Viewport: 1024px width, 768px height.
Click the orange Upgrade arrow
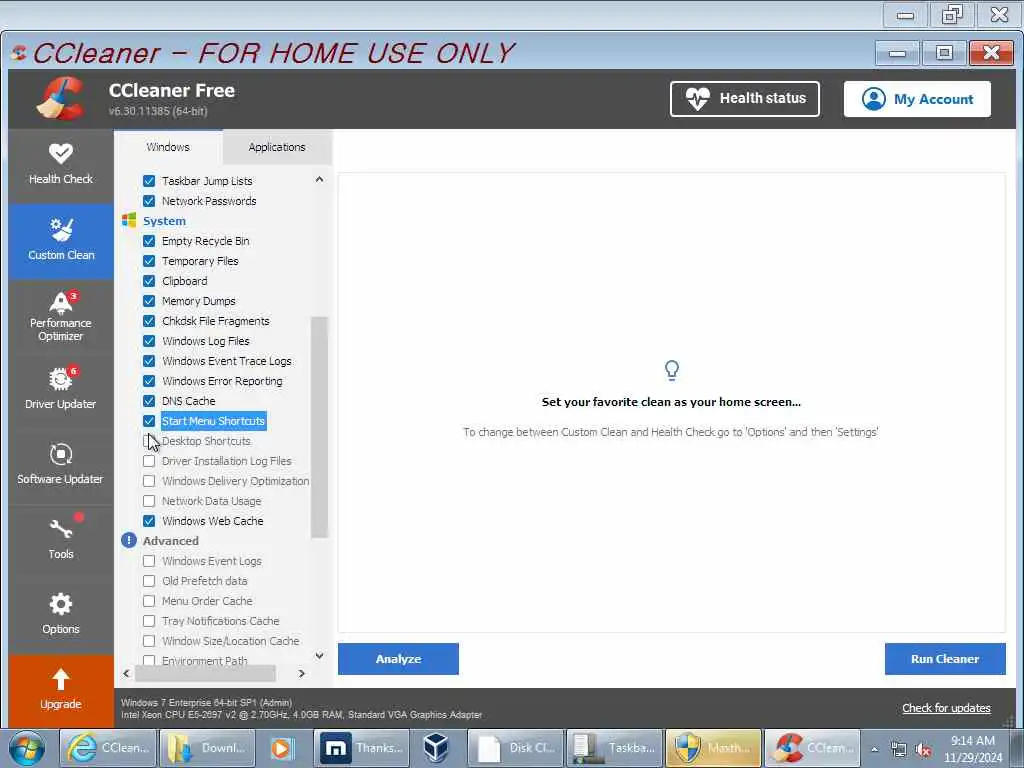[x=61, y=680]
